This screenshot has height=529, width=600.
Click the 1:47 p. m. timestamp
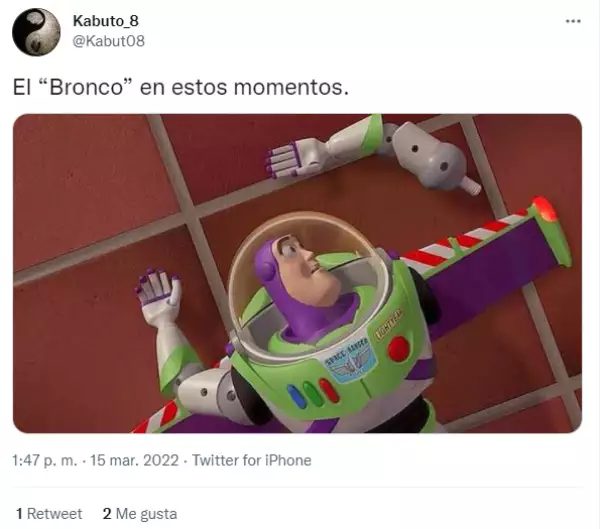(x=44, y=460)
